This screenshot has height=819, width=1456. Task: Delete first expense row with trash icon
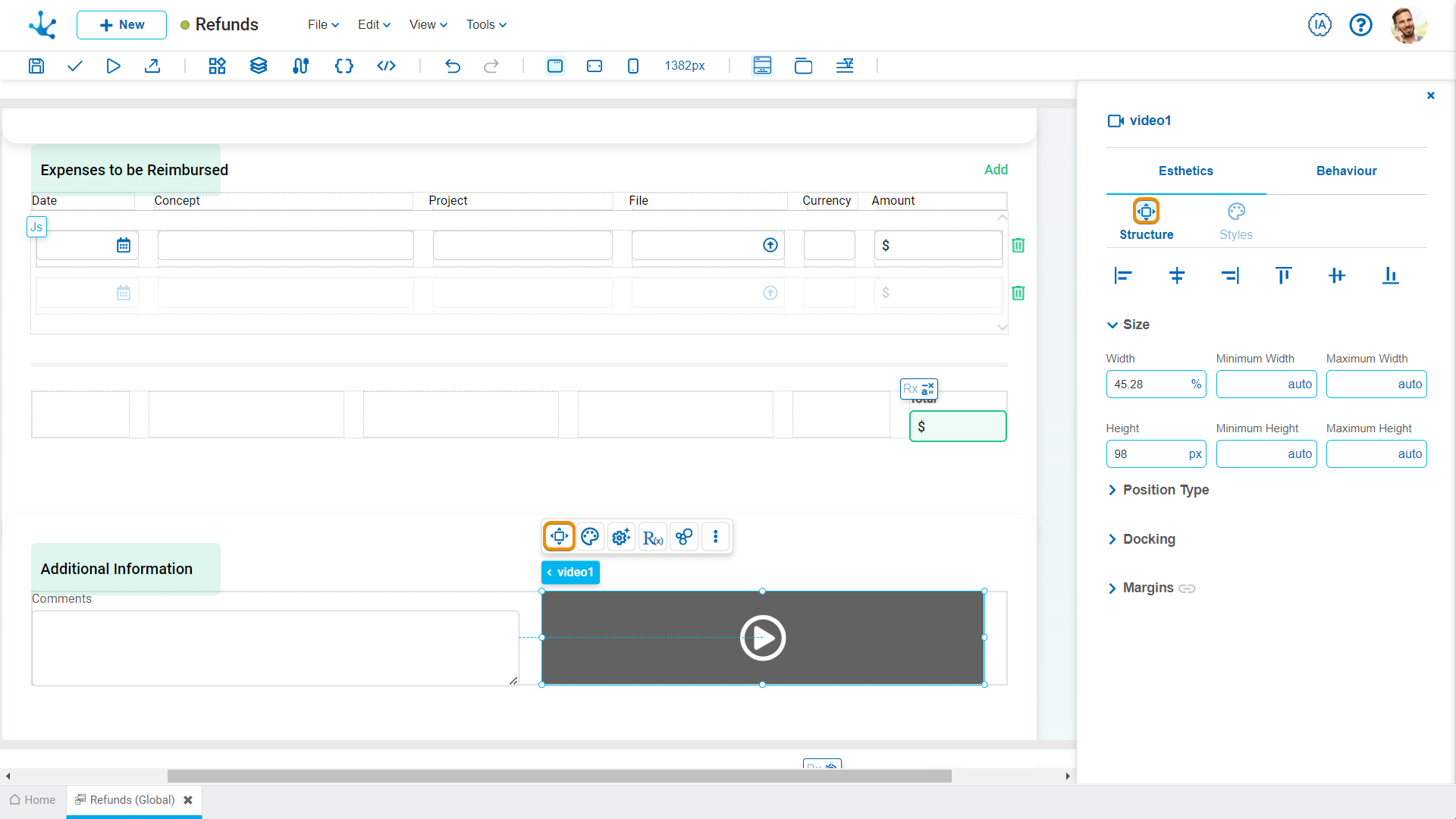coord(1018,246)
